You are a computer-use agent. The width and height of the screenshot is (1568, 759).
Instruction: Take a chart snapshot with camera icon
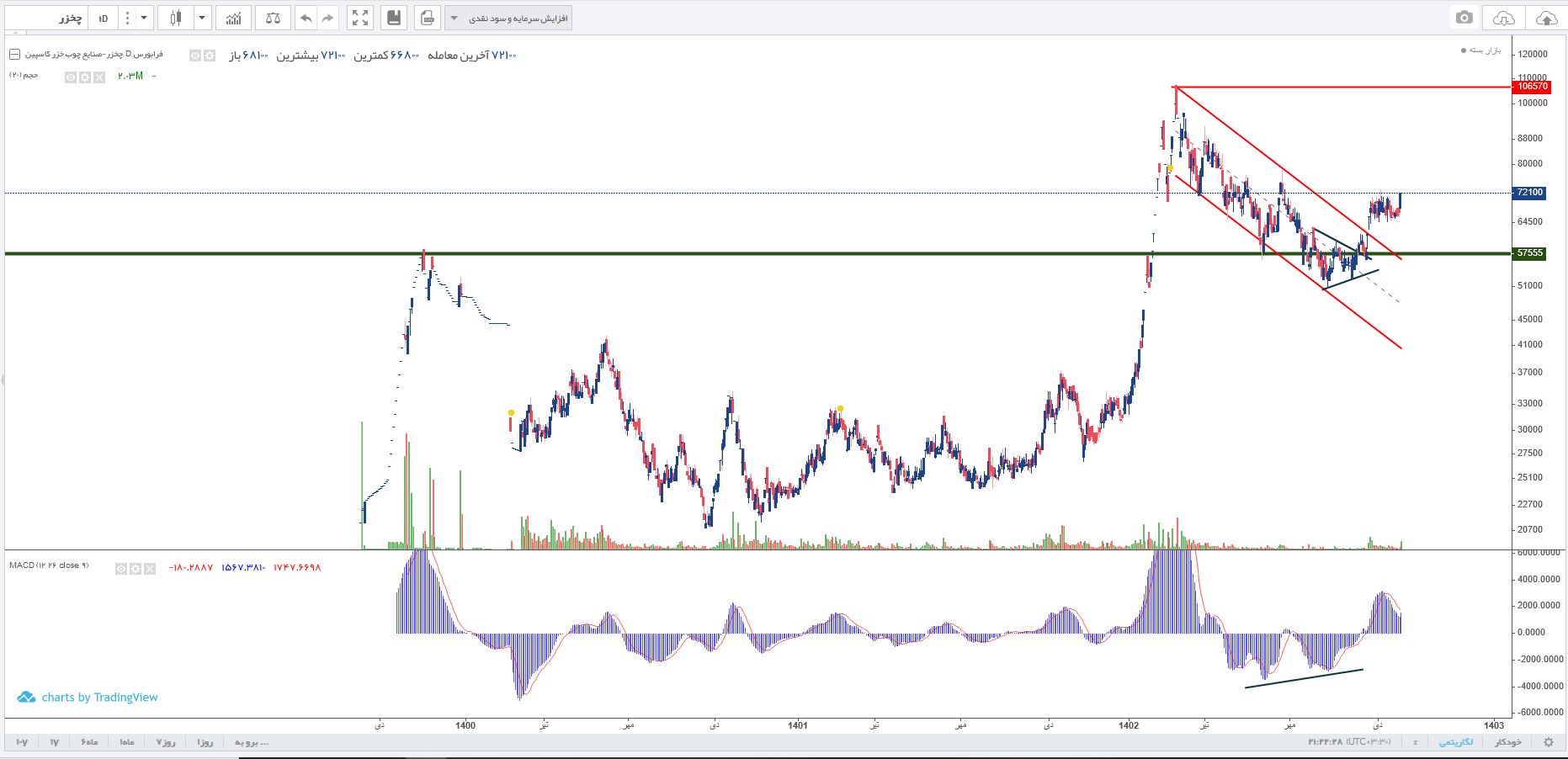tap(1464, 18)
